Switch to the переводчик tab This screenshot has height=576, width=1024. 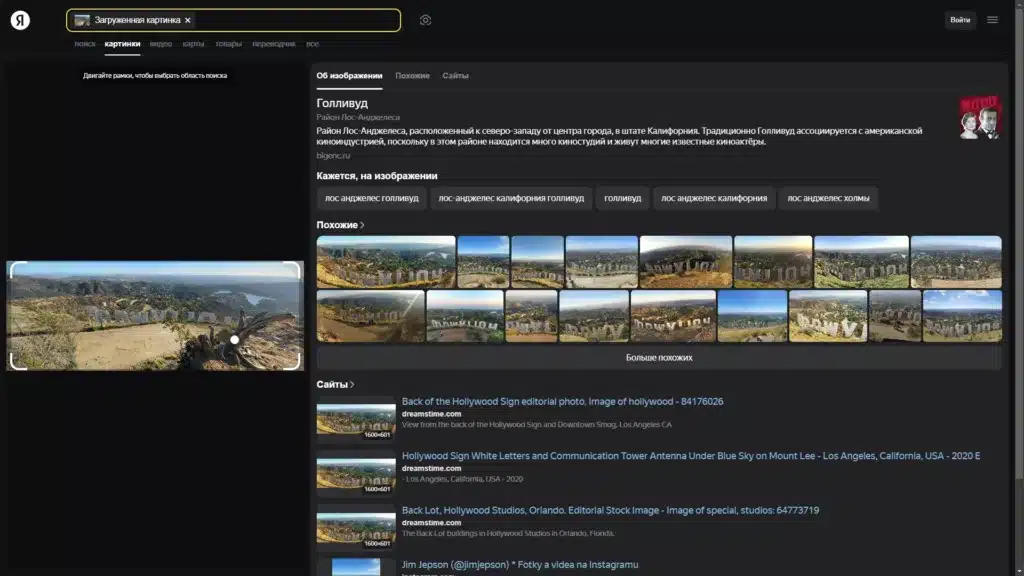(x=274, y=44)
